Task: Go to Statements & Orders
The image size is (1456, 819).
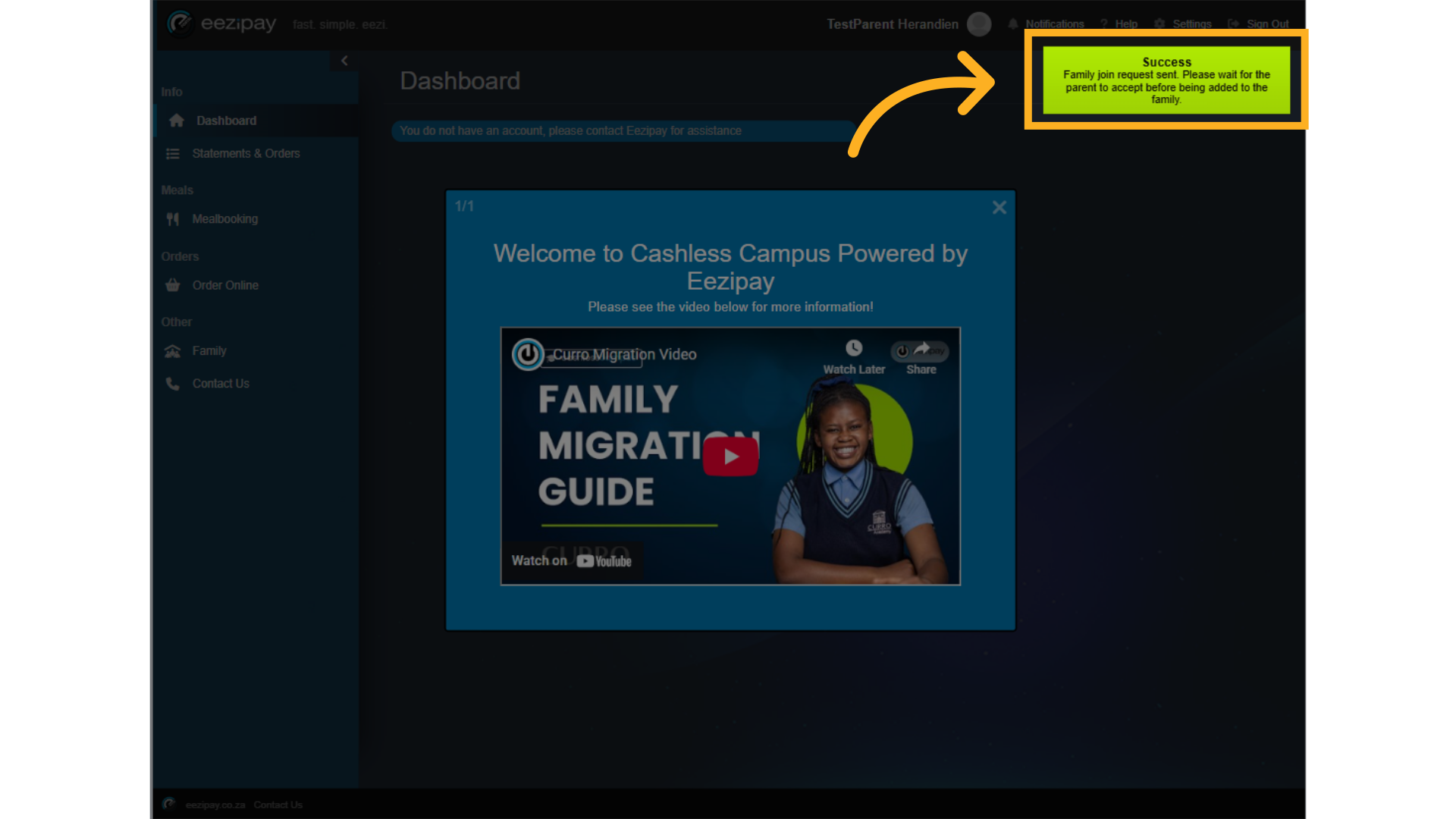Action: coord(246,153)
